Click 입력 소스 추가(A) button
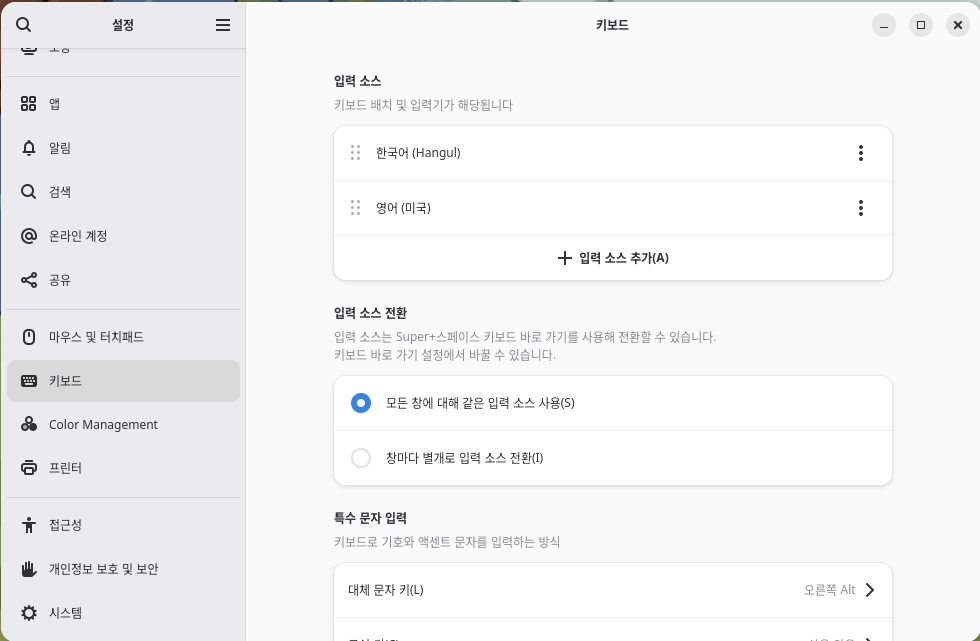The width and height of the screenshot is (980, 641). (612, 258)
